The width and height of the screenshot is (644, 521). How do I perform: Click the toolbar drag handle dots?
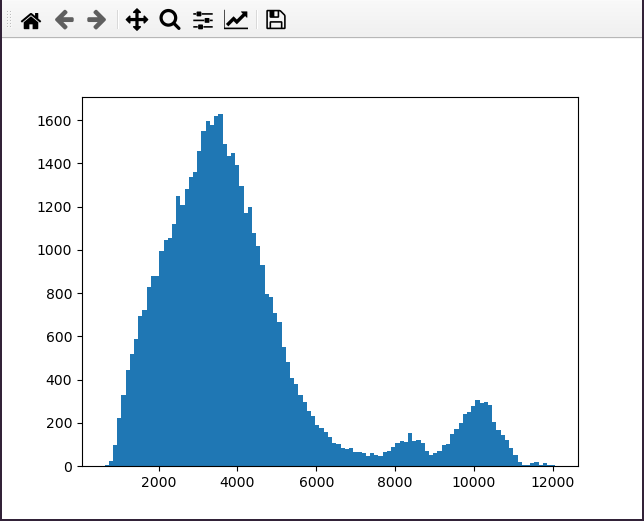pos(9,20)
